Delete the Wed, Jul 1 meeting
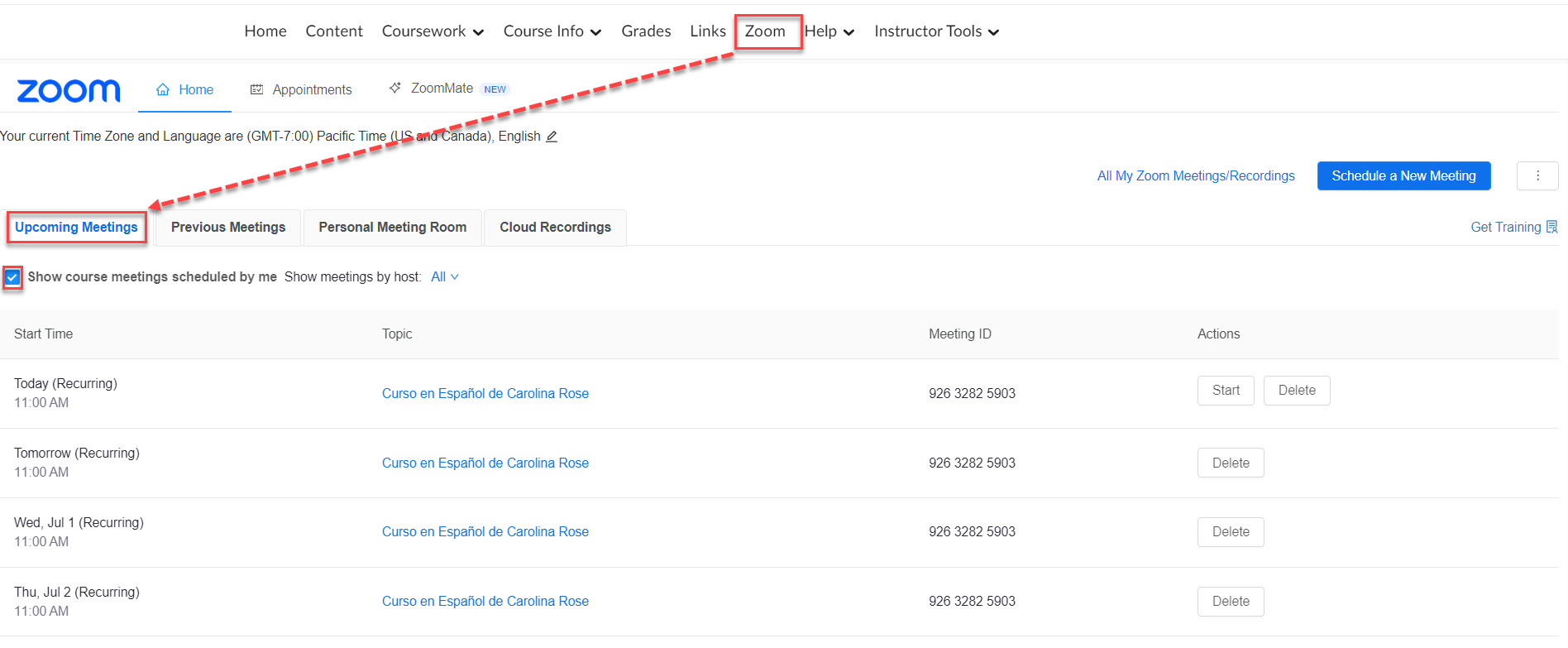This screenshot has height=648, width=1568. pyautogui.click(x=1231, y=532)
